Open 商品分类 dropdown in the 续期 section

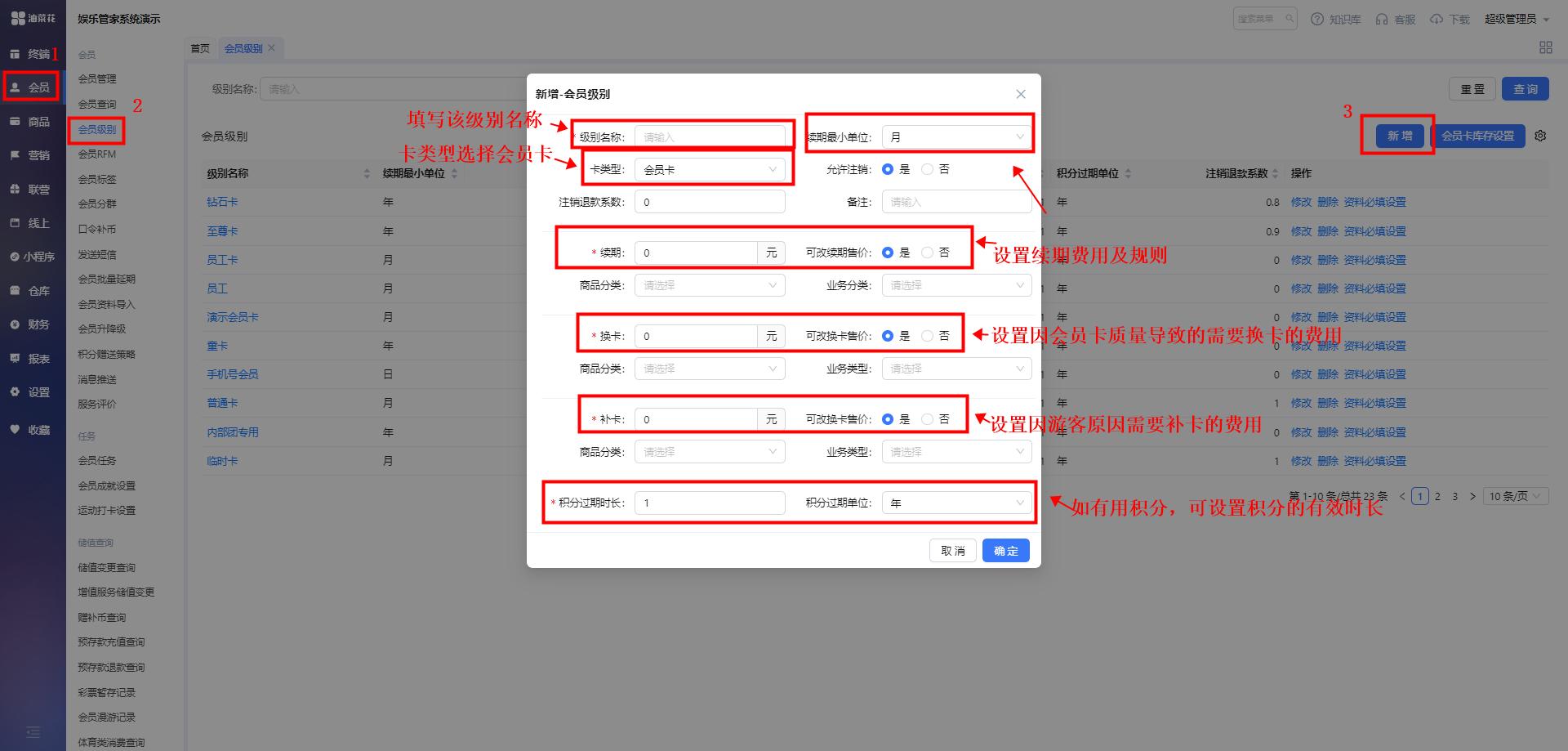click(710, 285)
